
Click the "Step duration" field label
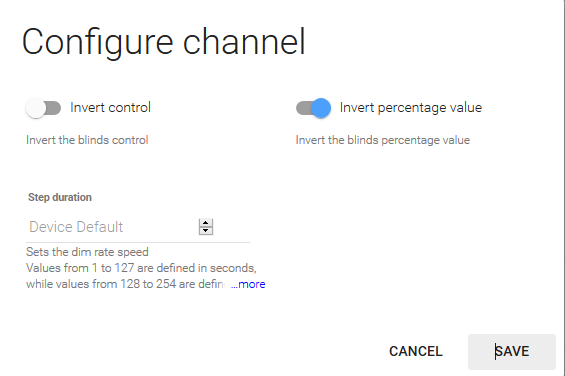[x=60, y=197]
